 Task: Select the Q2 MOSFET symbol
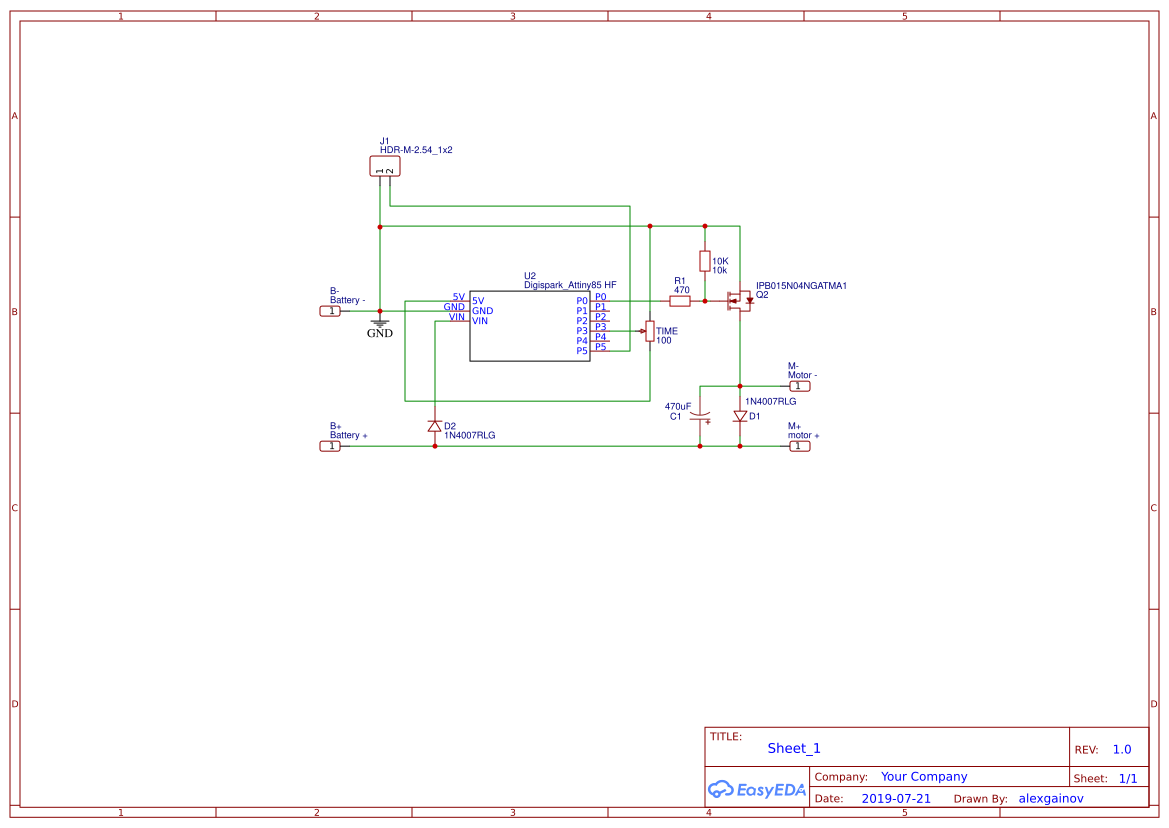tap(740, 300)
